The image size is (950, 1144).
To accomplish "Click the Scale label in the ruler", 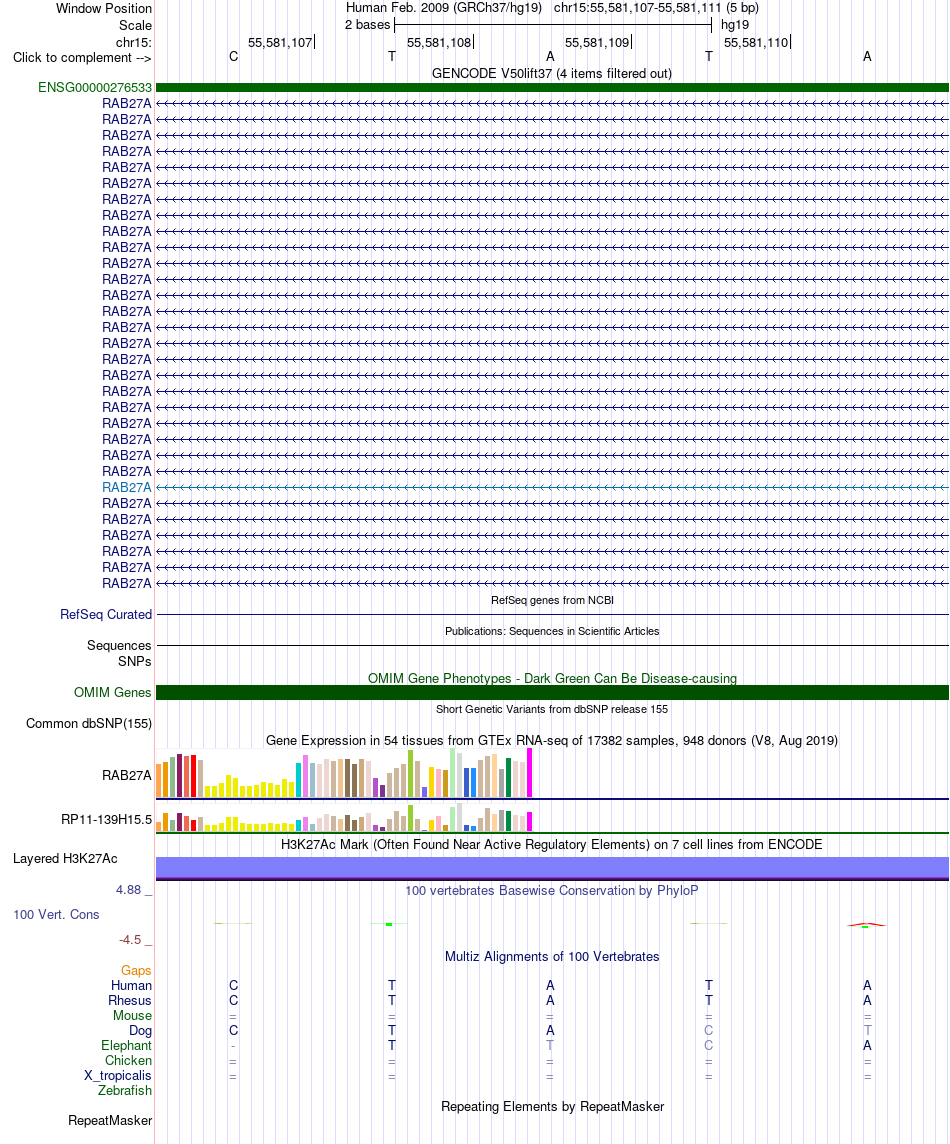I will 136,26.
